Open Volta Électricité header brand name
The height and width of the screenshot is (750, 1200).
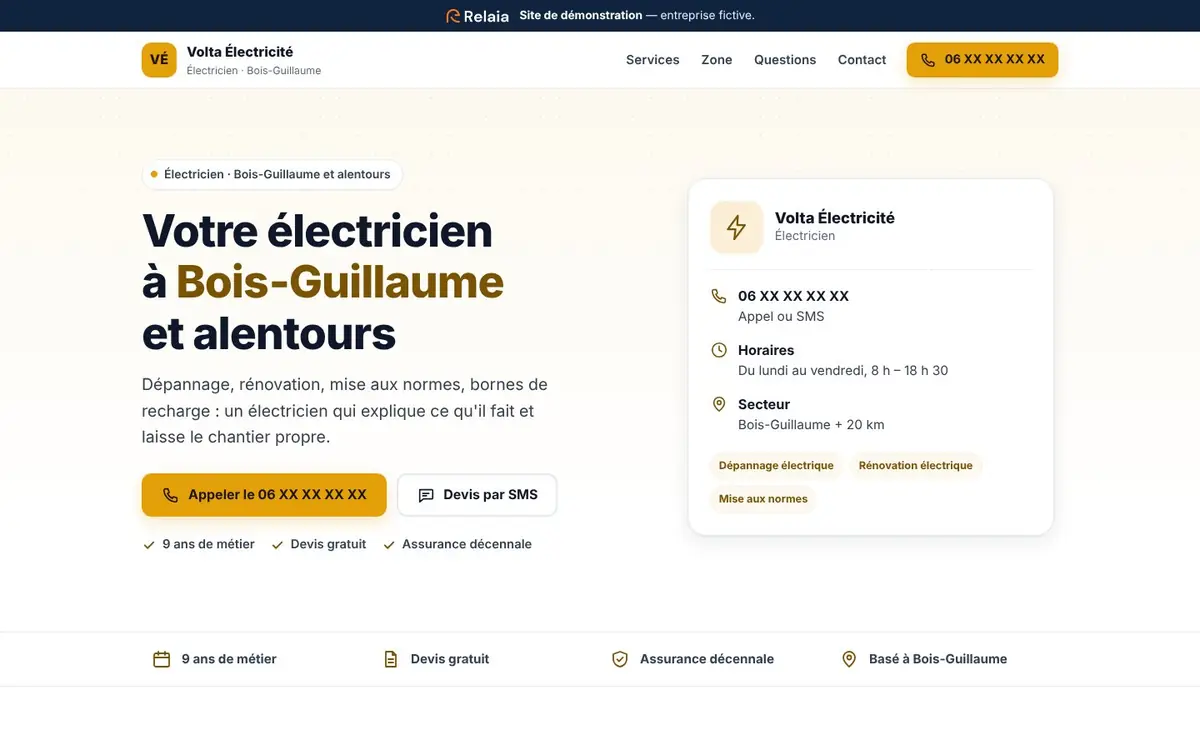[240, 52]
